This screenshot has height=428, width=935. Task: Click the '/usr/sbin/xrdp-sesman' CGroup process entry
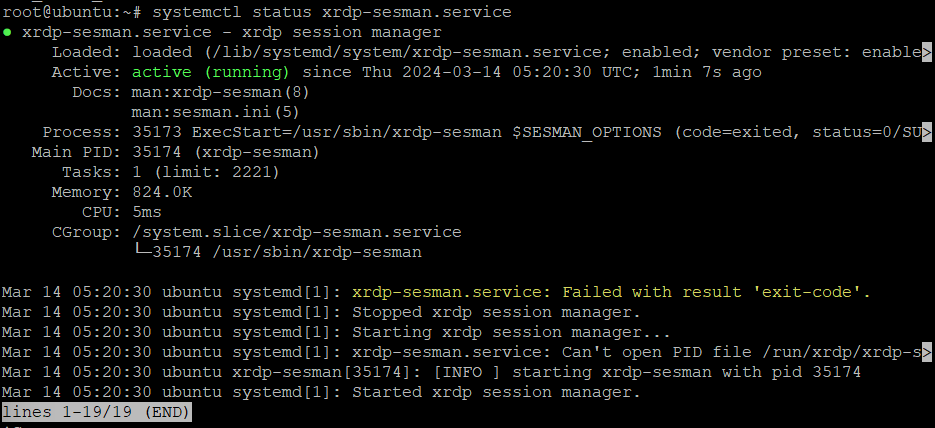(317, 252)
